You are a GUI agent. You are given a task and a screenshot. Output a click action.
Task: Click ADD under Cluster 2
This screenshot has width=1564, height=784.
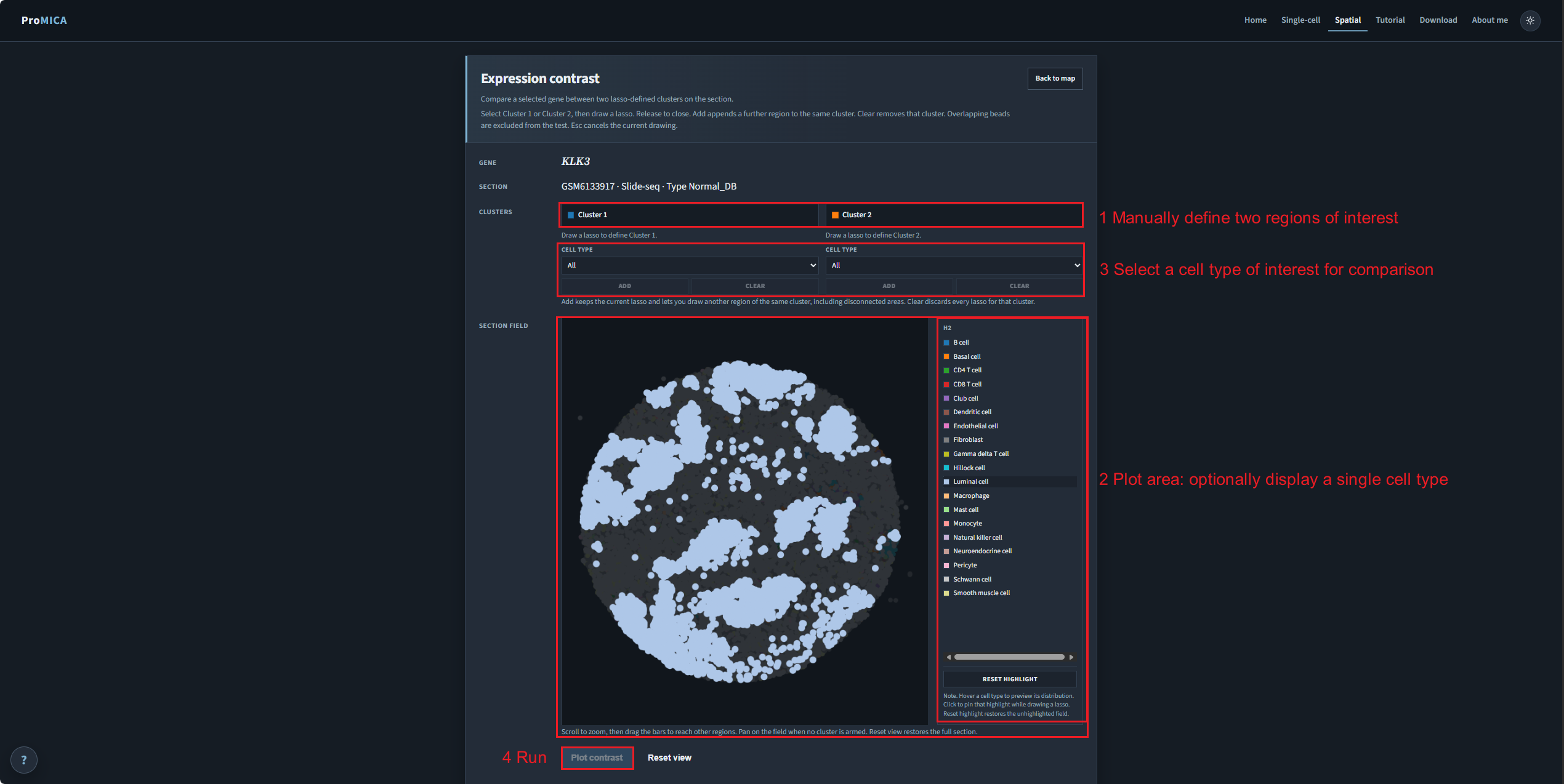(x=889, y=286)
